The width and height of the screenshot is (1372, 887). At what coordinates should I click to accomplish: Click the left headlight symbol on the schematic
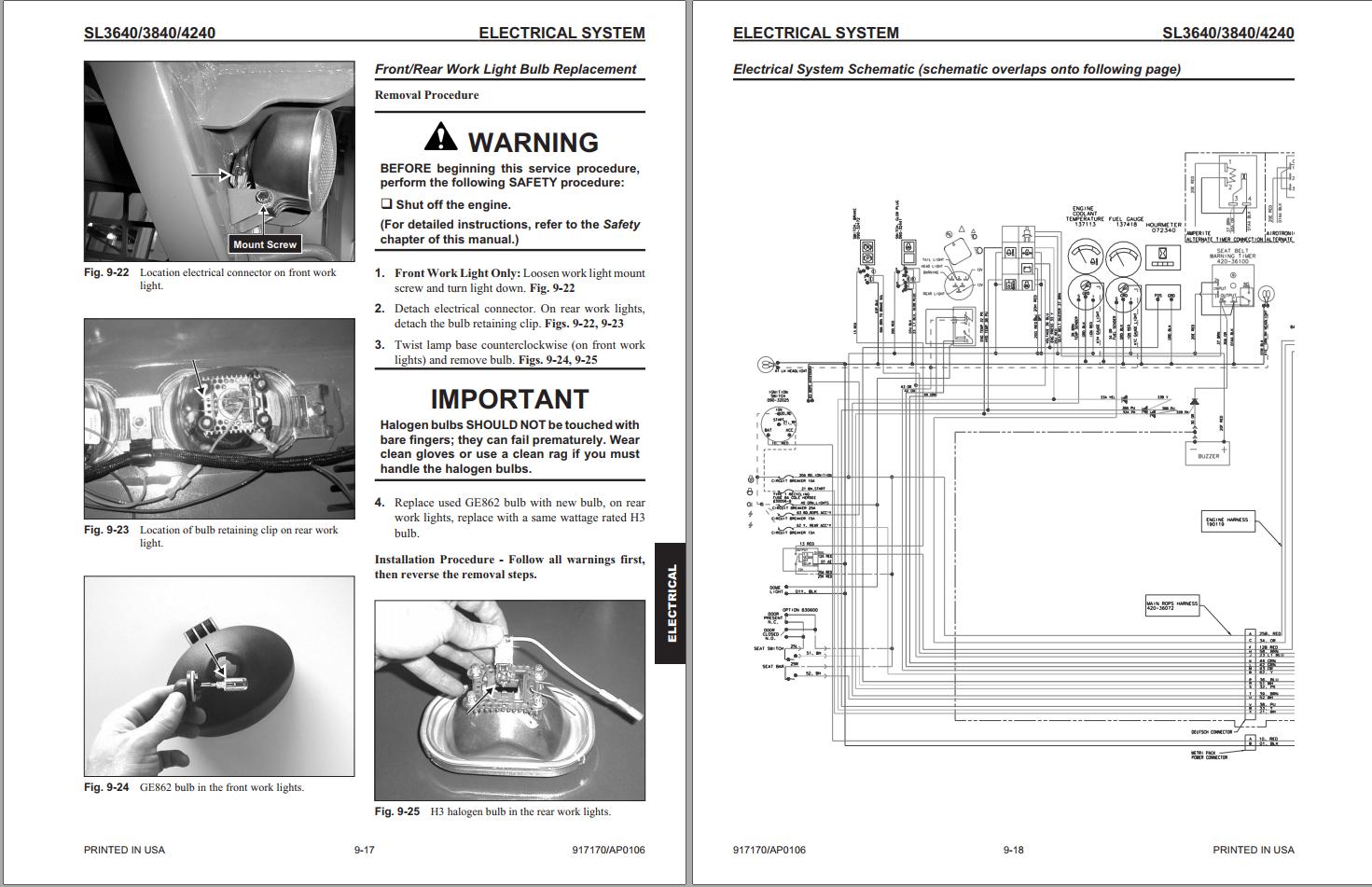tap(765, 365)
